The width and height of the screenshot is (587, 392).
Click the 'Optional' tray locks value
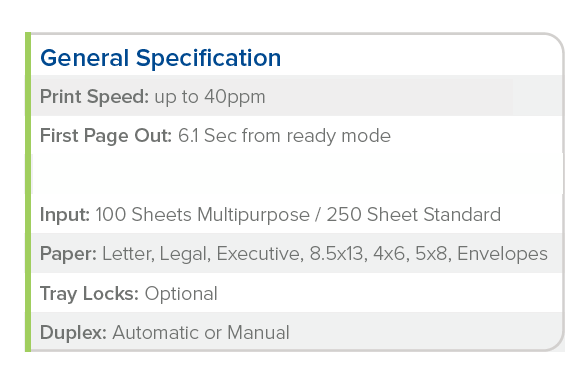point(181,294)
